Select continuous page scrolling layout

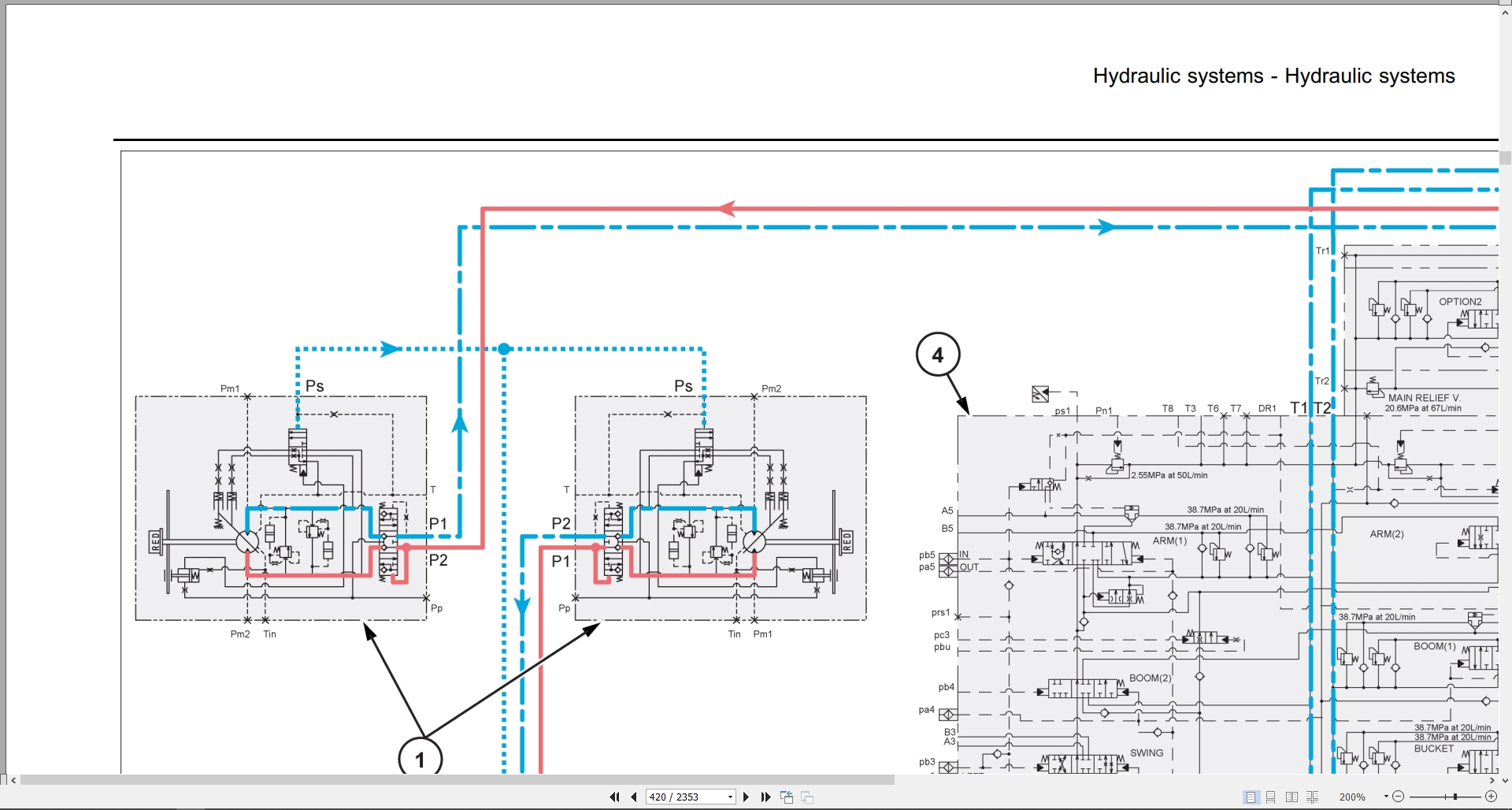point(1271,797)
